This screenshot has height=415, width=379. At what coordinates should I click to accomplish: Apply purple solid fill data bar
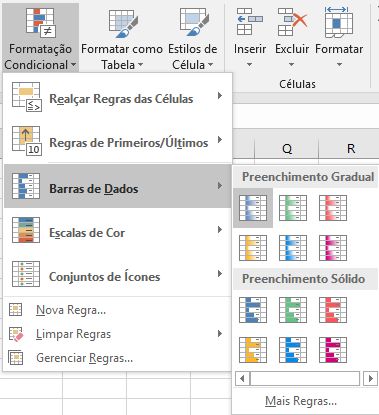(333, 350)
